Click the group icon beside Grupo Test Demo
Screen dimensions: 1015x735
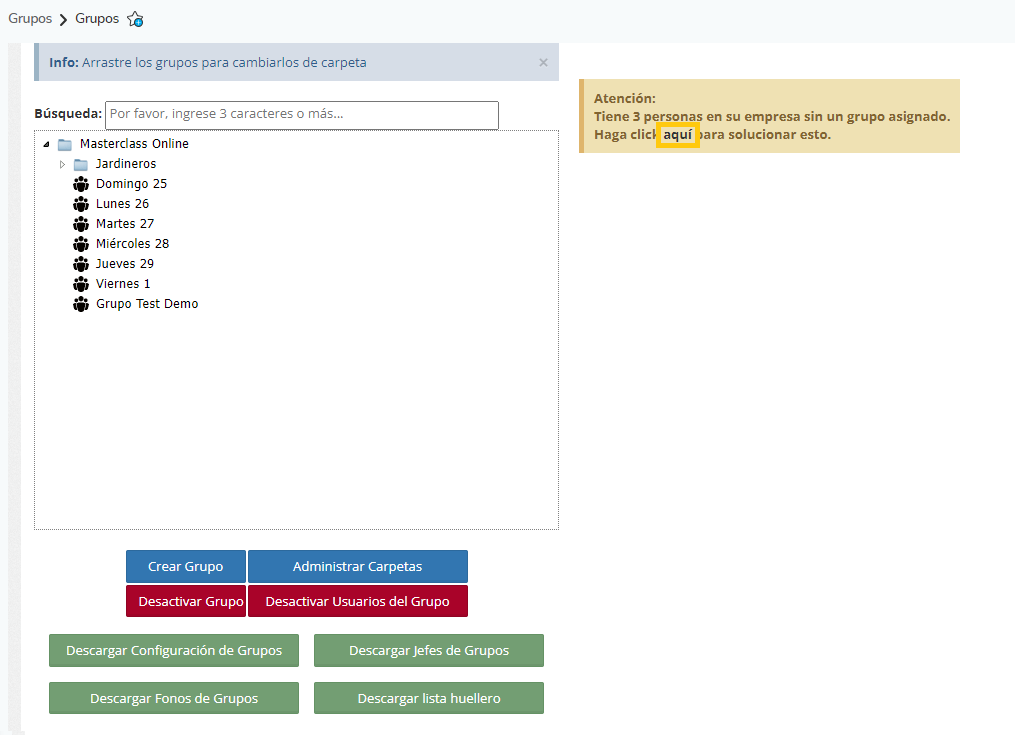click(81, 304)
